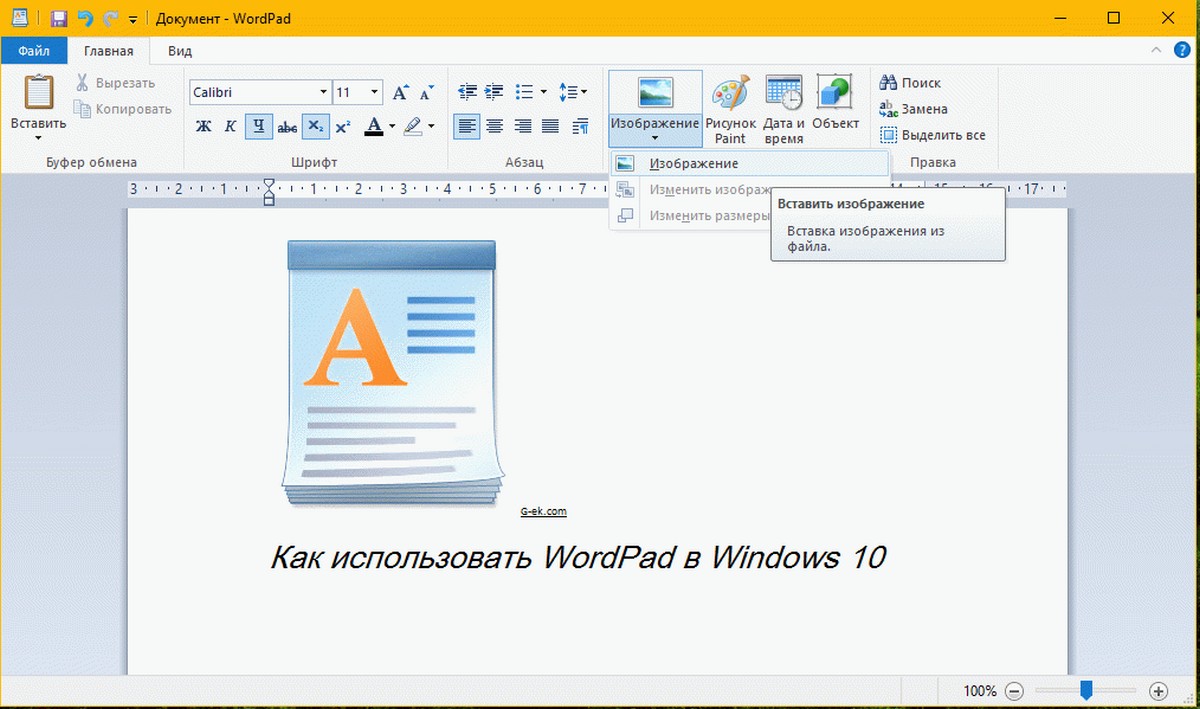Decrease font size with shrink font icon
Screen dimensions: 1200x709
(425, 92)
